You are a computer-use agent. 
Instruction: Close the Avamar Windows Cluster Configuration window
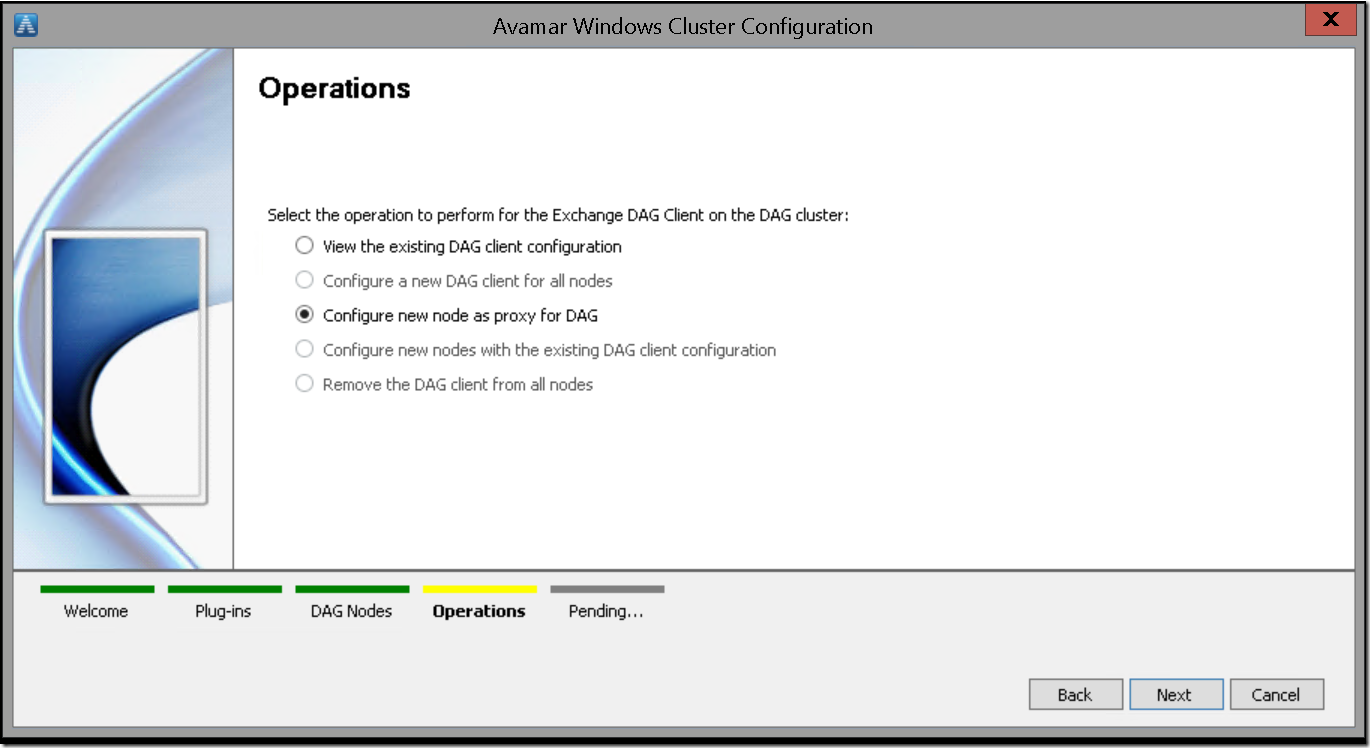point(1331,19)
